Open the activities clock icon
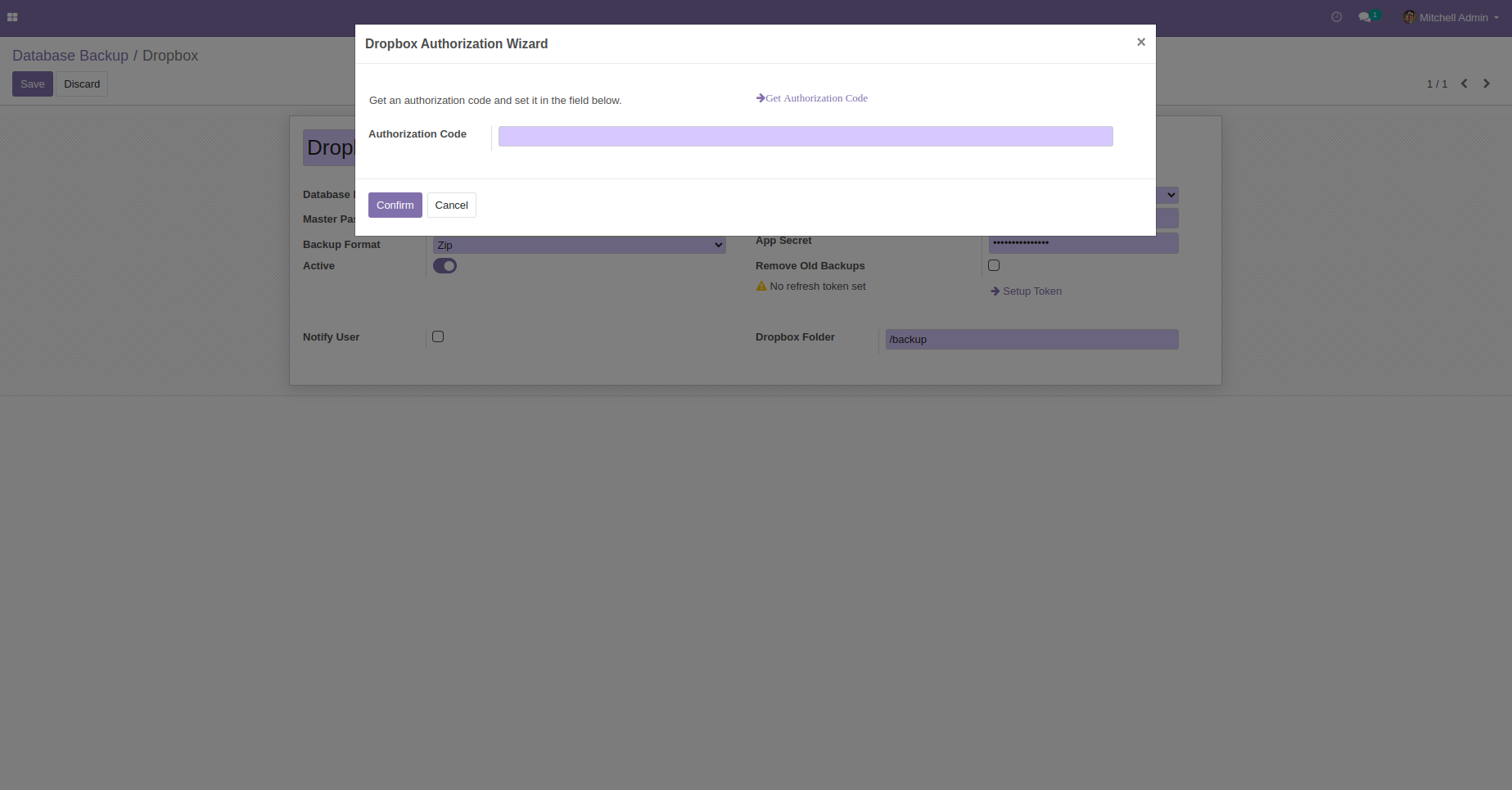This screenshot has width=1512, height=790. [x=1337, y=17]
